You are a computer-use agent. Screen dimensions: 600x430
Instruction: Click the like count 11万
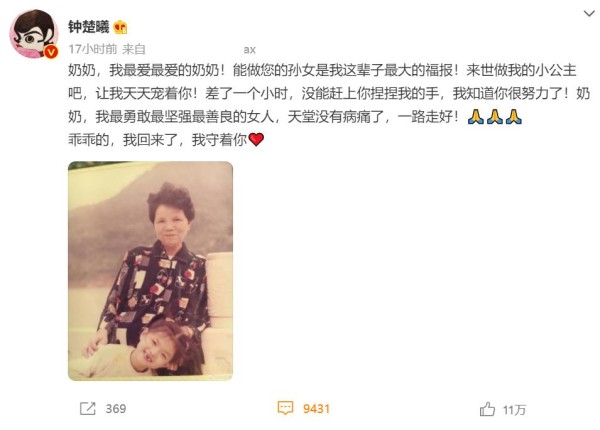point(514,410)
